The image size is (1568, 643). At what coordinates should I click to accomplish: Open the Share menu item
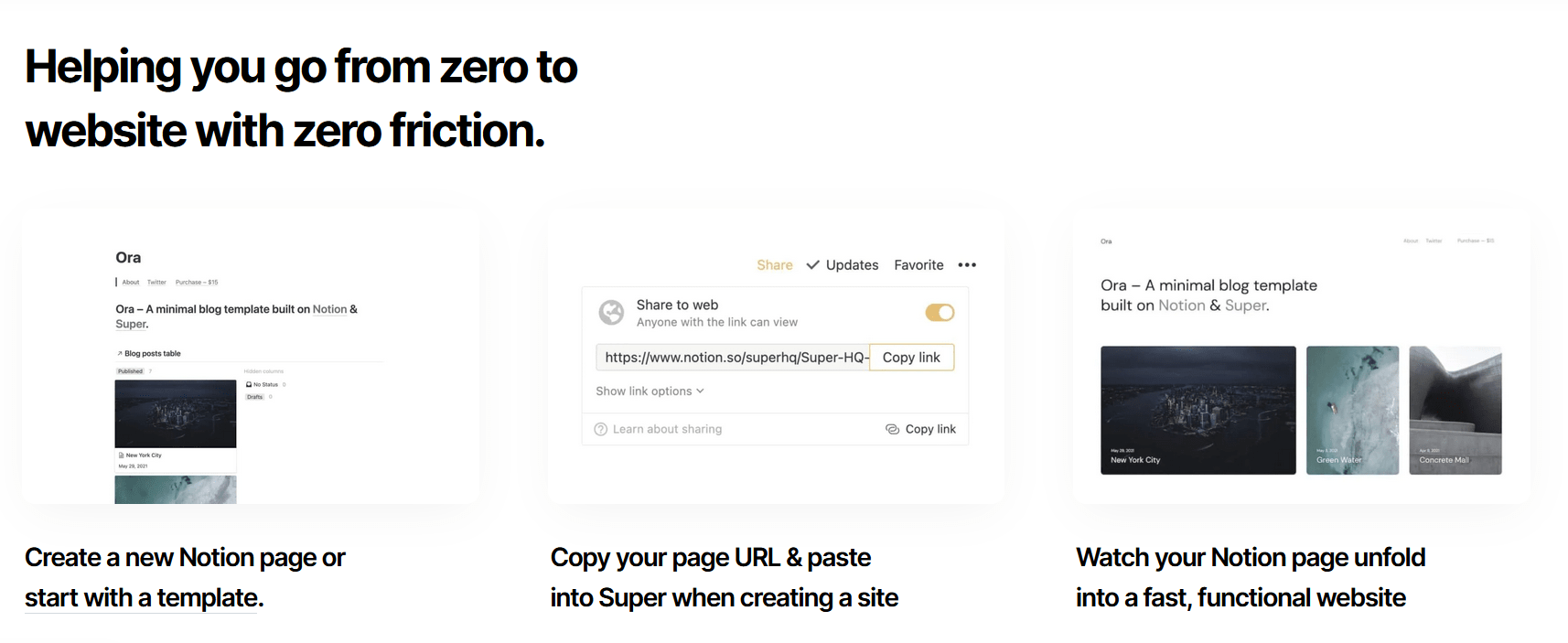[x=775, y=265]
